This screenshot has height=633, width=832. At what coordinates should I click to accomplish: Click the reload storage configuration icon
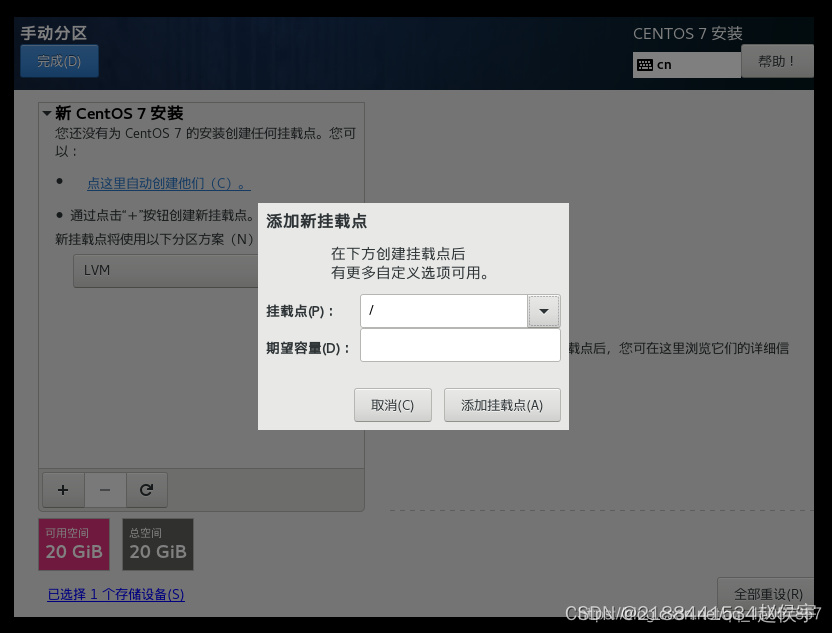146,490
